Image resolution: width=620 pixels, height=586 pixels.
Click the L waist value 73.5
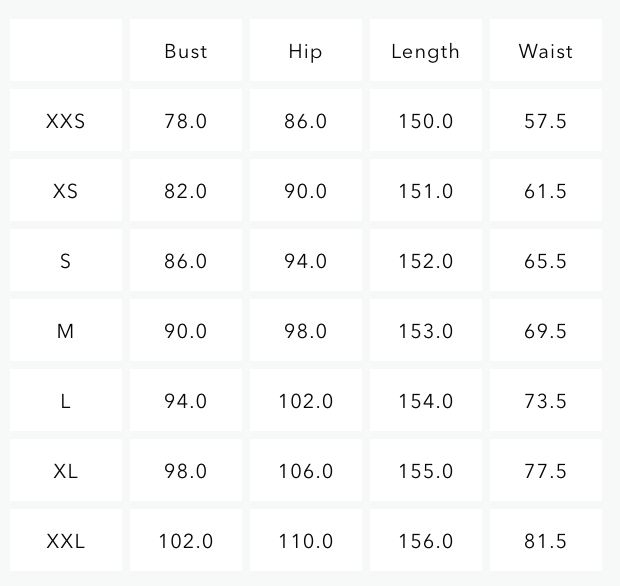click(545, 401)
